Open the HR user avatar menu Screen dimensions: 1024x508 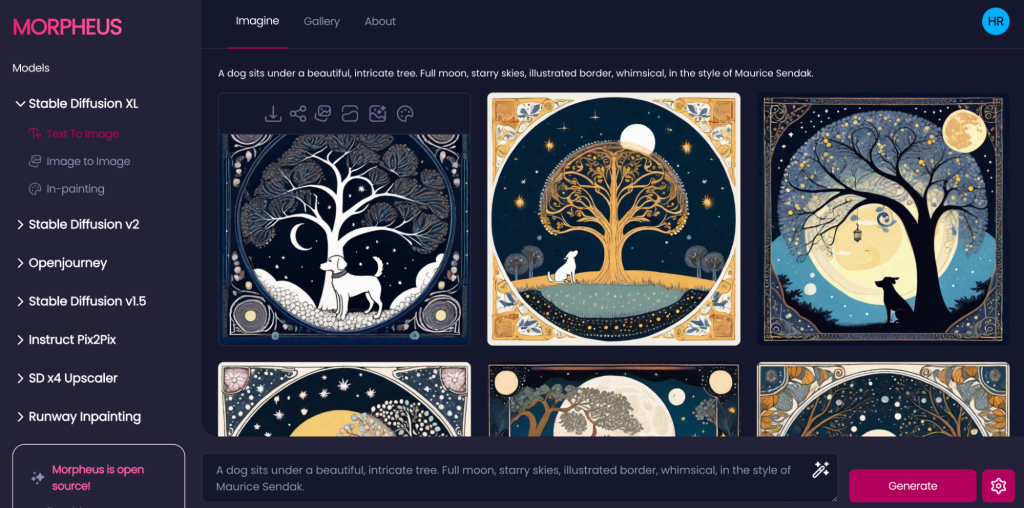995,21
